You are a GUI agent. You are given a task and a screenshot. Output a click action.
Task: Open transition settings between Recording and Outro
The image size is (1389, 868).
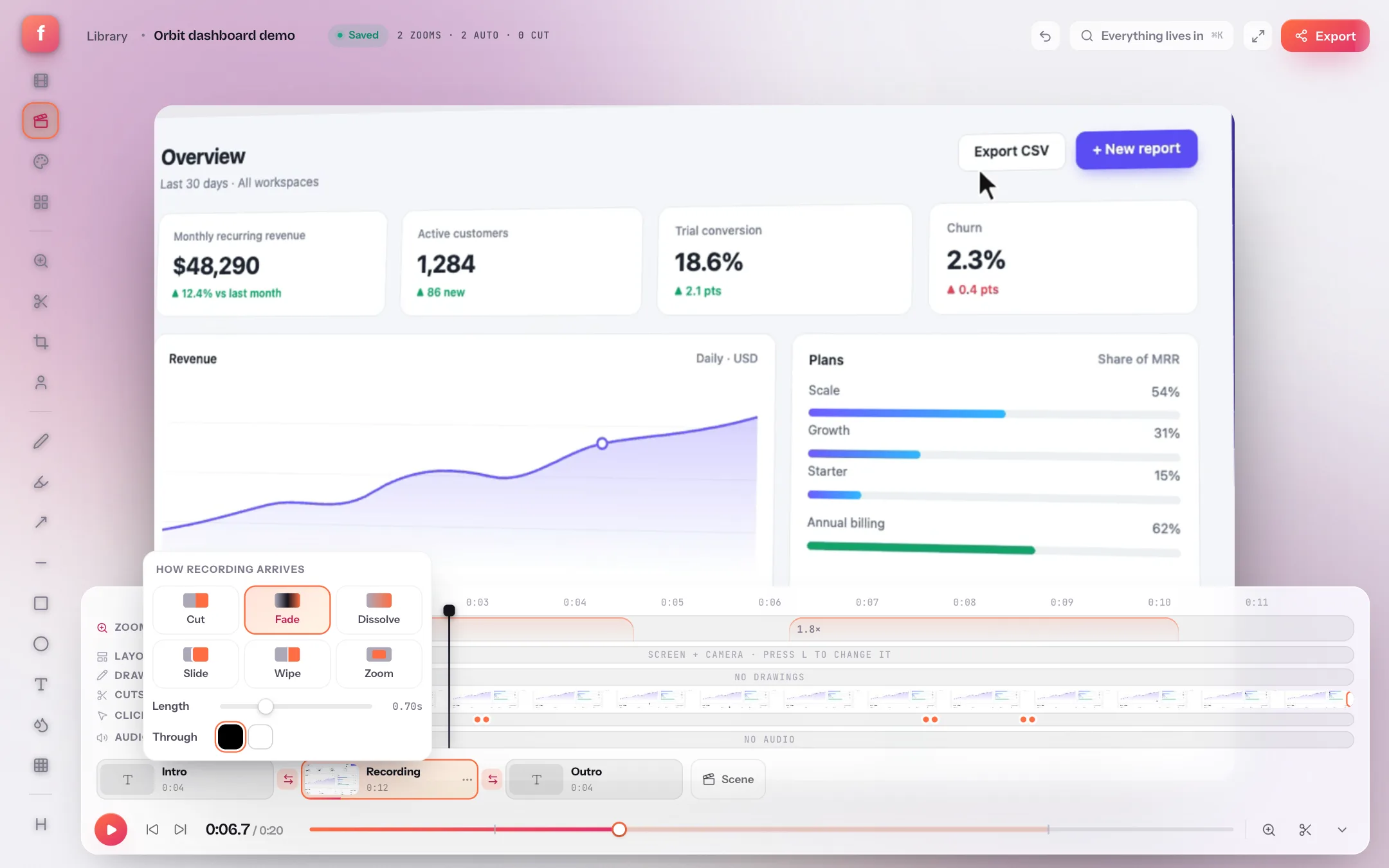click(493, 779)
